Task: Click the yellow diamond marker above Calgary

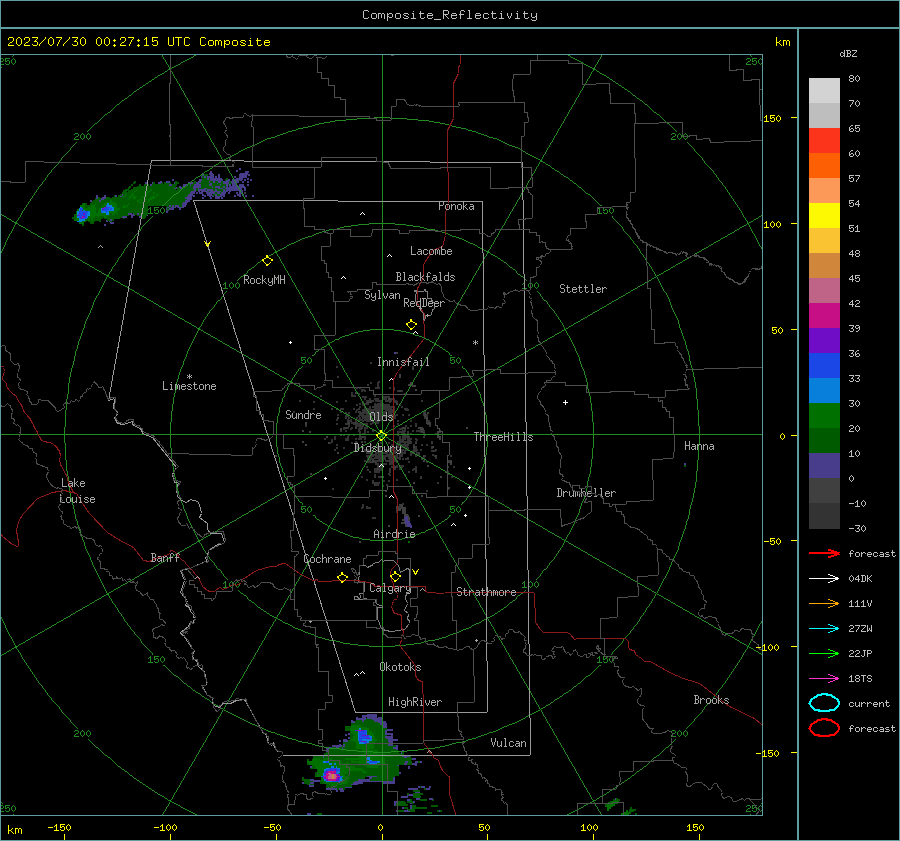Action: point(395,576)
